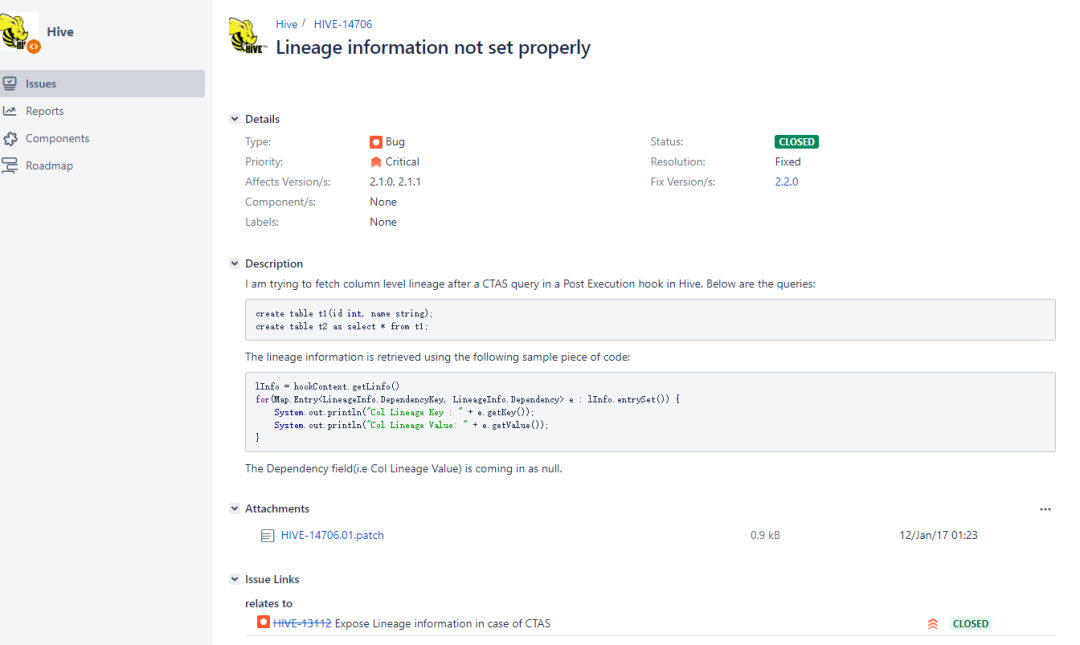Viewport: 1080px width, 645px height.
Task: Download the HIVE-14706.01.patch attachment
Action: [x=332, y=535]
